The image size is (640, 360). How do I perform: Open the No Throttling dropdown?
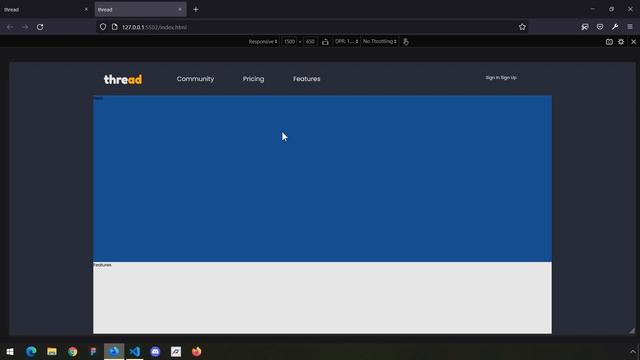[x=380, y=42]
